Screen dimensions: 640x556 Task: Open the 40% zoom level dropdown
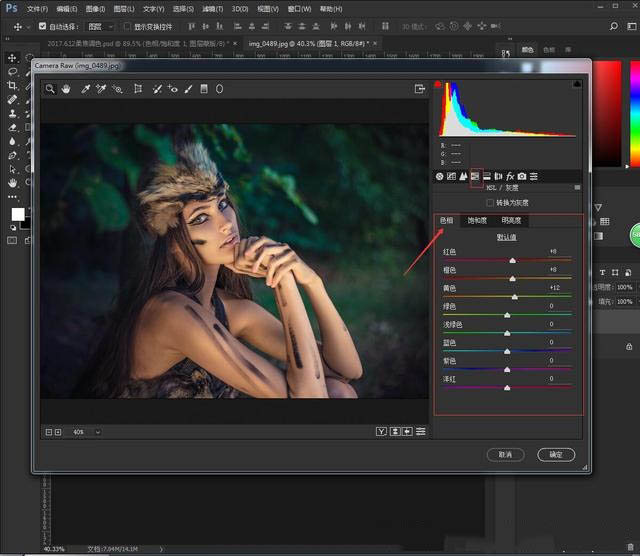coord(97,432)
